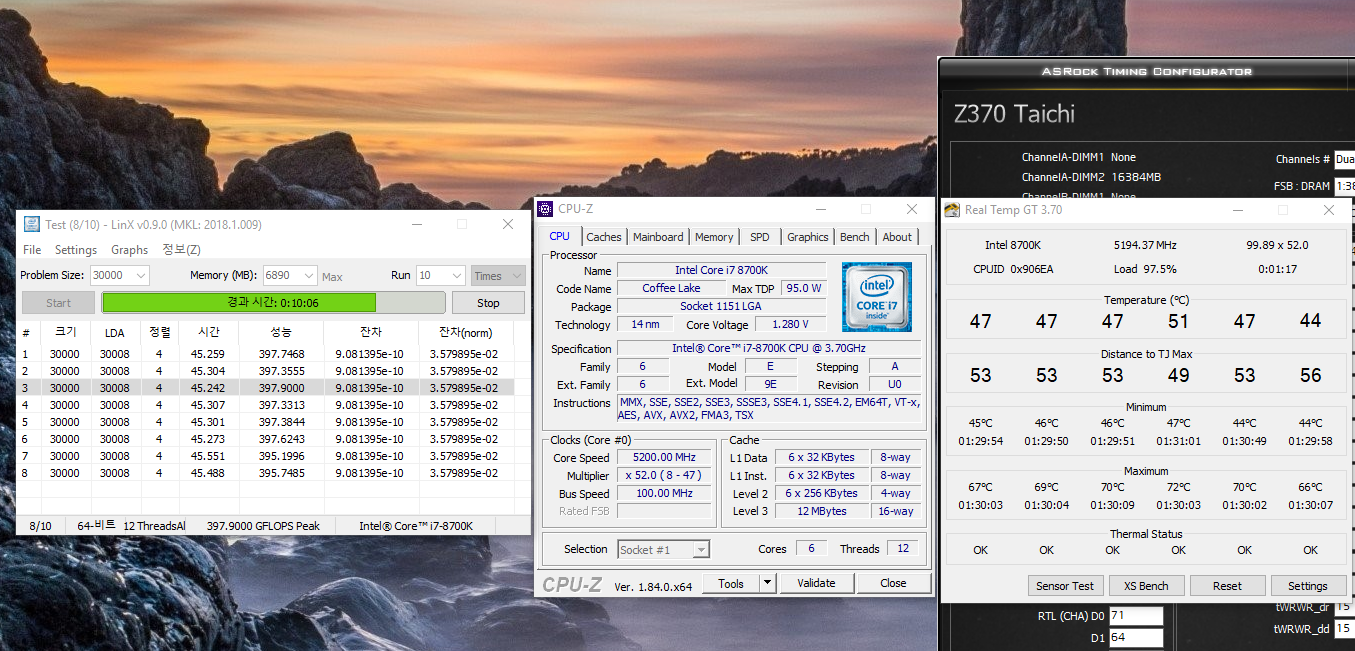This screenshot has width=1355, height=651.
Task: Open the Times dropdown in LinX
Action: click(x=497, y=276)
